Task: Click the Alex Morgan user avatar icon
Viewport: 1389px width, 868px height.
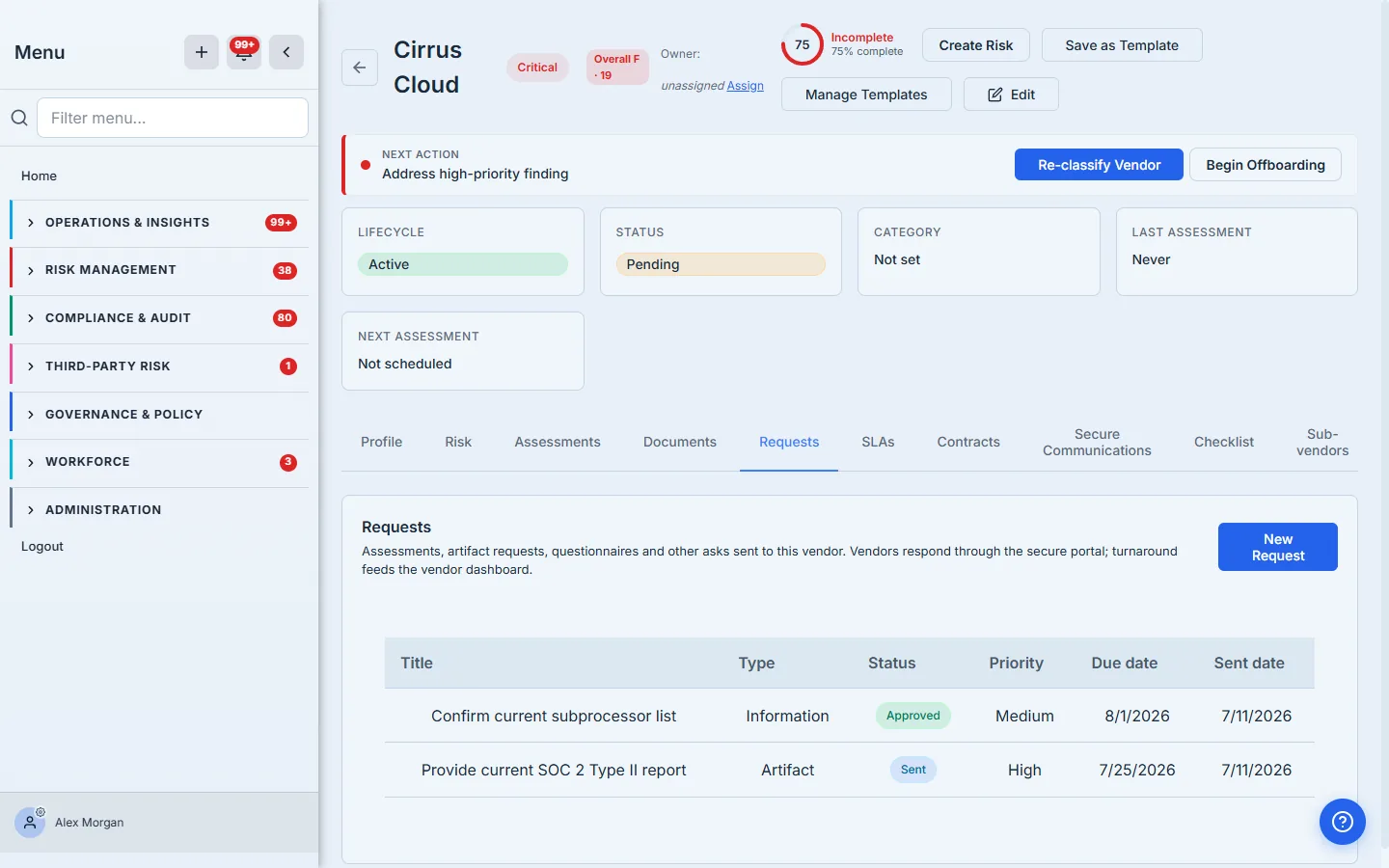Action: click(30, 823)
